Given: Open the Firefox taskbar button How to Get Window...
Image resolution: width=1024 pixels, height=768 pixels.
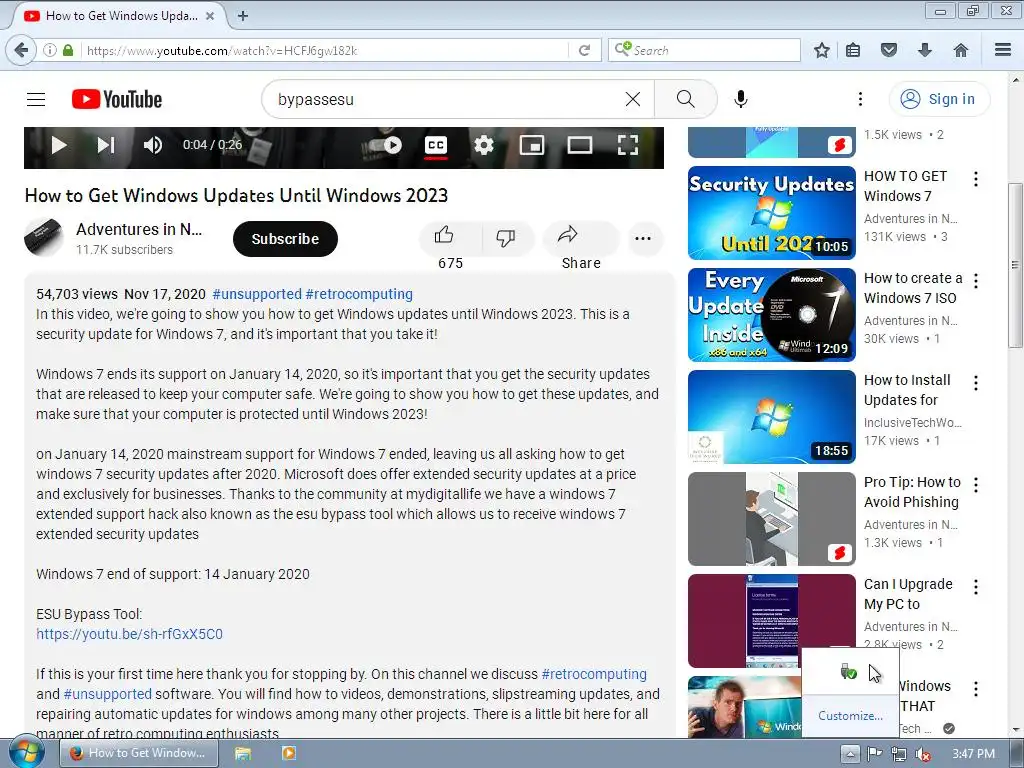Looking at the screenshot, I should [140, 754].
